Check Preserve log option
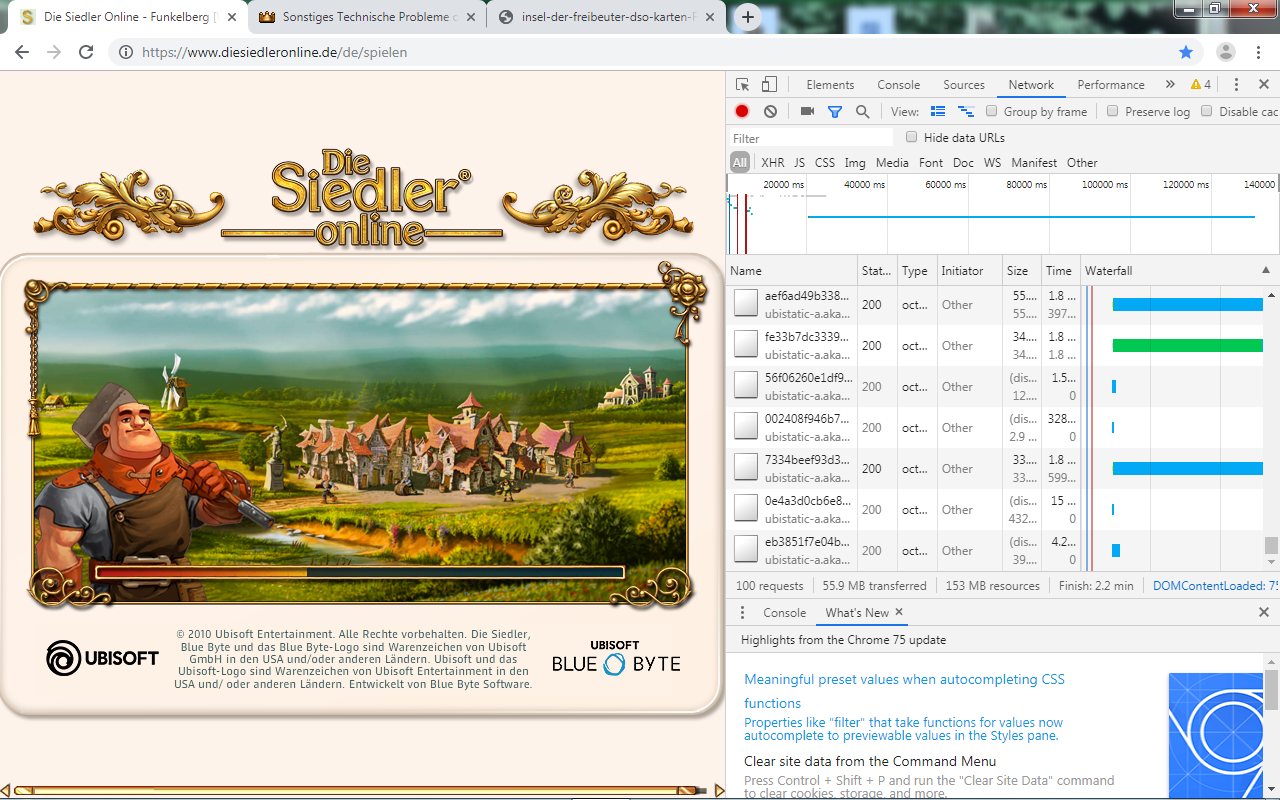The height and width of the screenshot is (800, 1280). [1113, 111]
